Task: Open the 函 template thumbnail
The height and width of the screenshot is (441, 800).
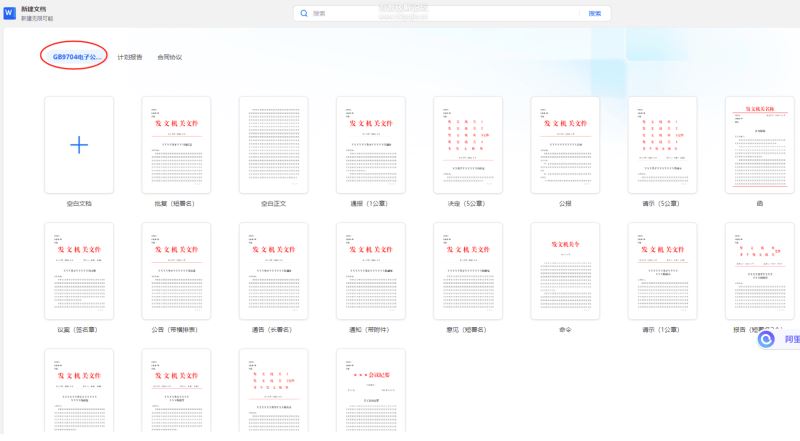Action: (759, 144)
